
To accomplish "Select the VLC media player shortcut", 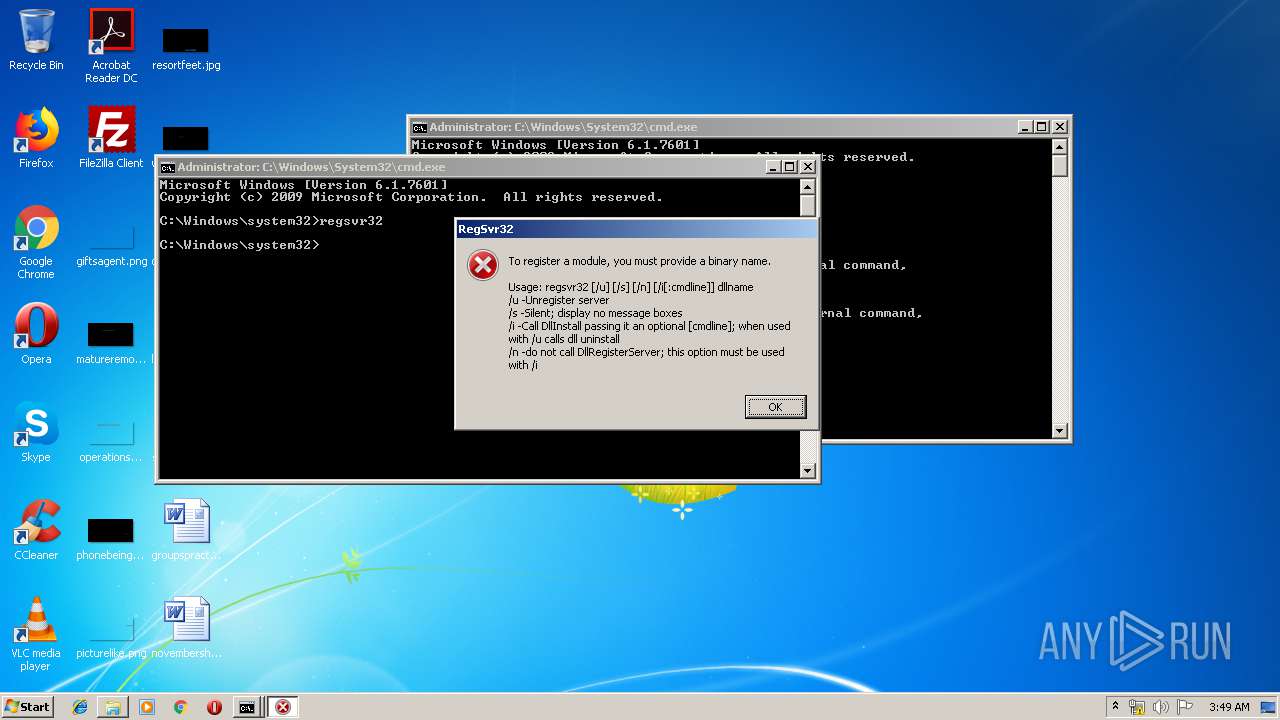I will 36,634.
